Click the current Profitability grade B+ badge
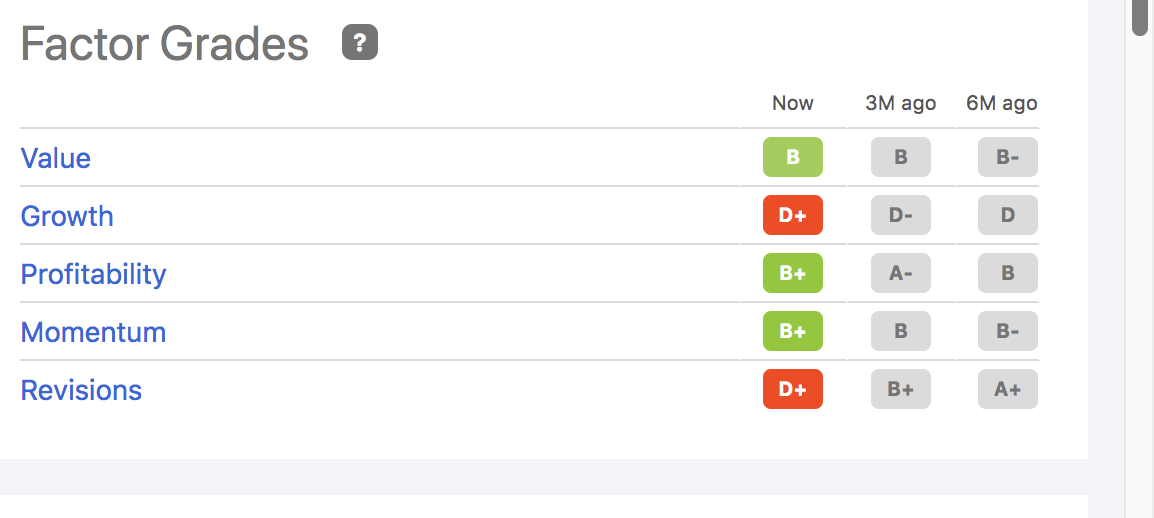Viewport: 1154px width, 518px height. [x=793, y=273]
